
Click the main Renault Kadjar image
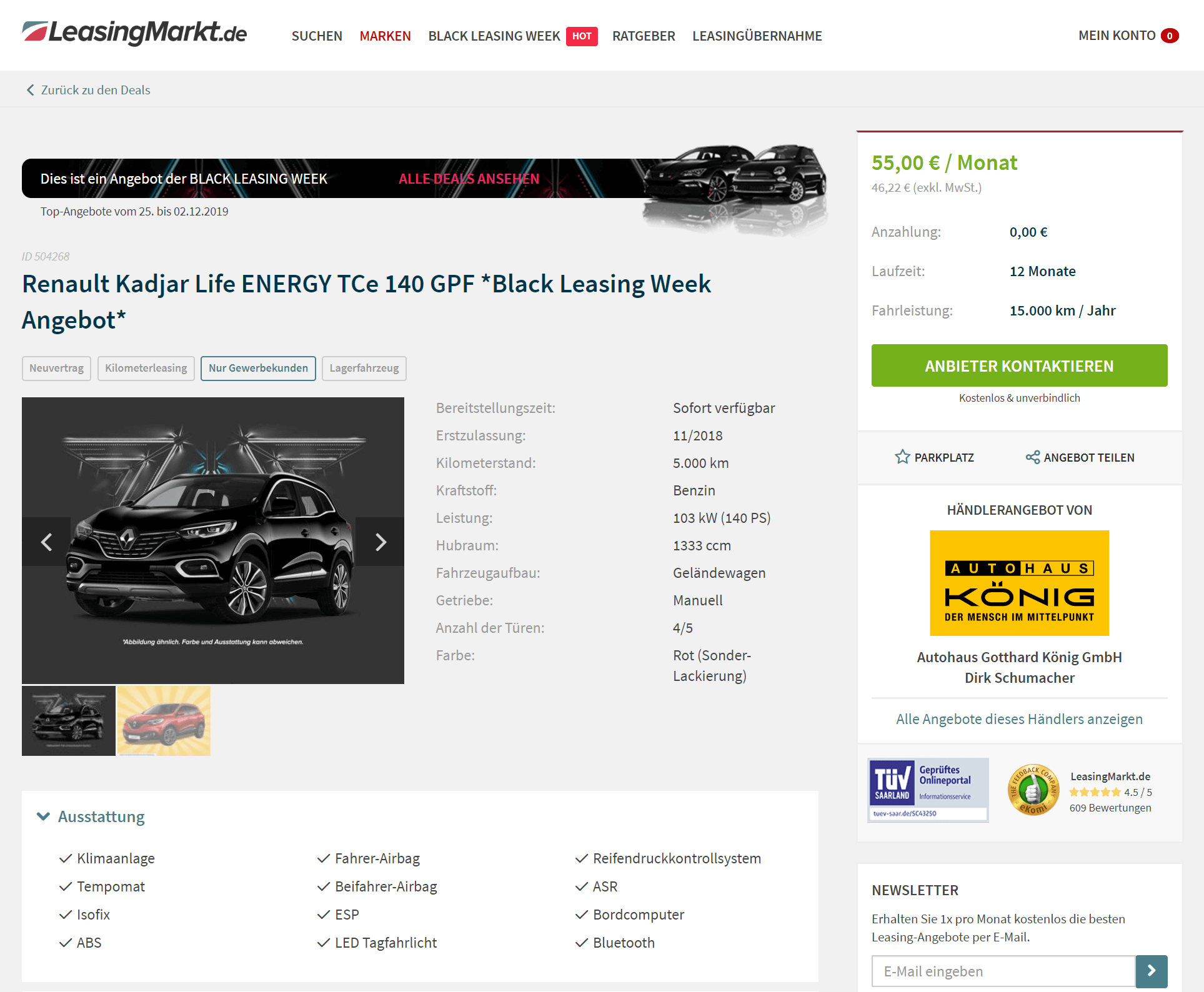click(213, 540)
